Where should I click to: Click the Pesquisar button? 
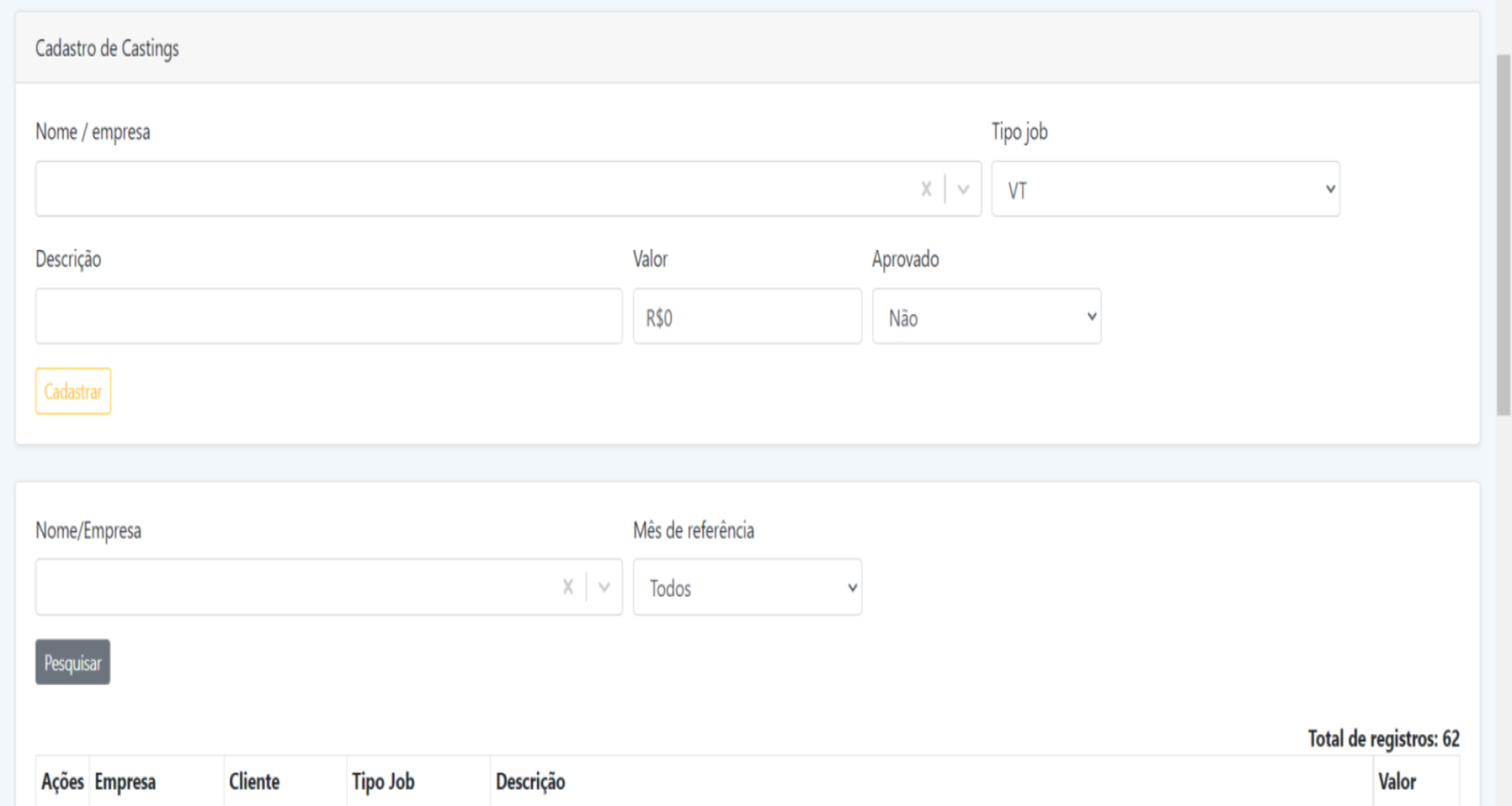point(73,662)
